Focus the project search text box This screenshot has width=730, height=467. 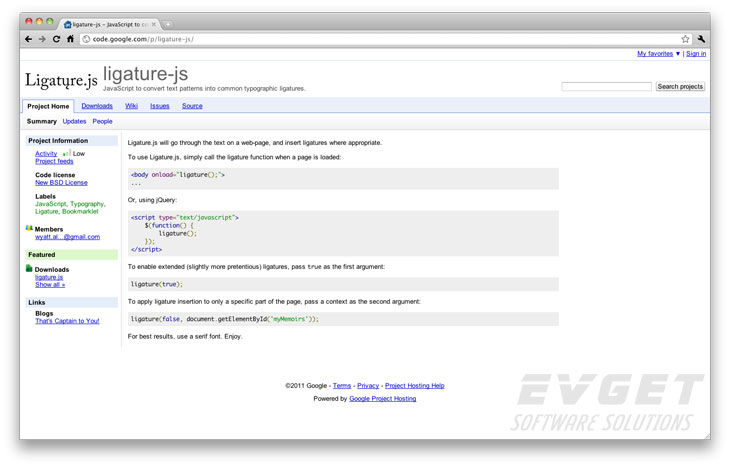tap(606, 87)
